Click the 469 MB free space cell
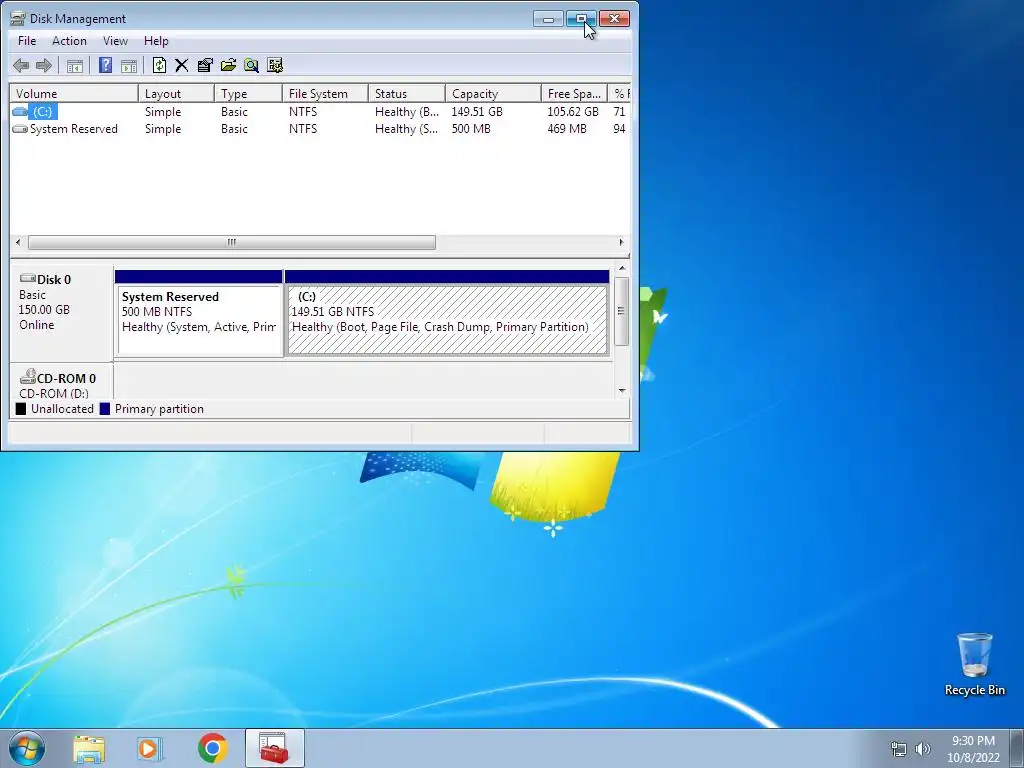Image resolution: width=1024 pixels, height=768 pixels. [567, 129]
